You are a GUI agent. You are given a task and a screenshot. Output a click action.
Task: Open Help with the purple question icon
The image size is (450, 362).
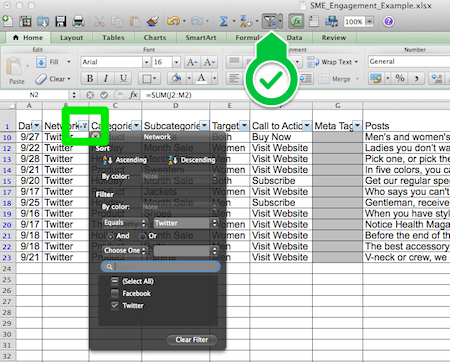point(388,22)
